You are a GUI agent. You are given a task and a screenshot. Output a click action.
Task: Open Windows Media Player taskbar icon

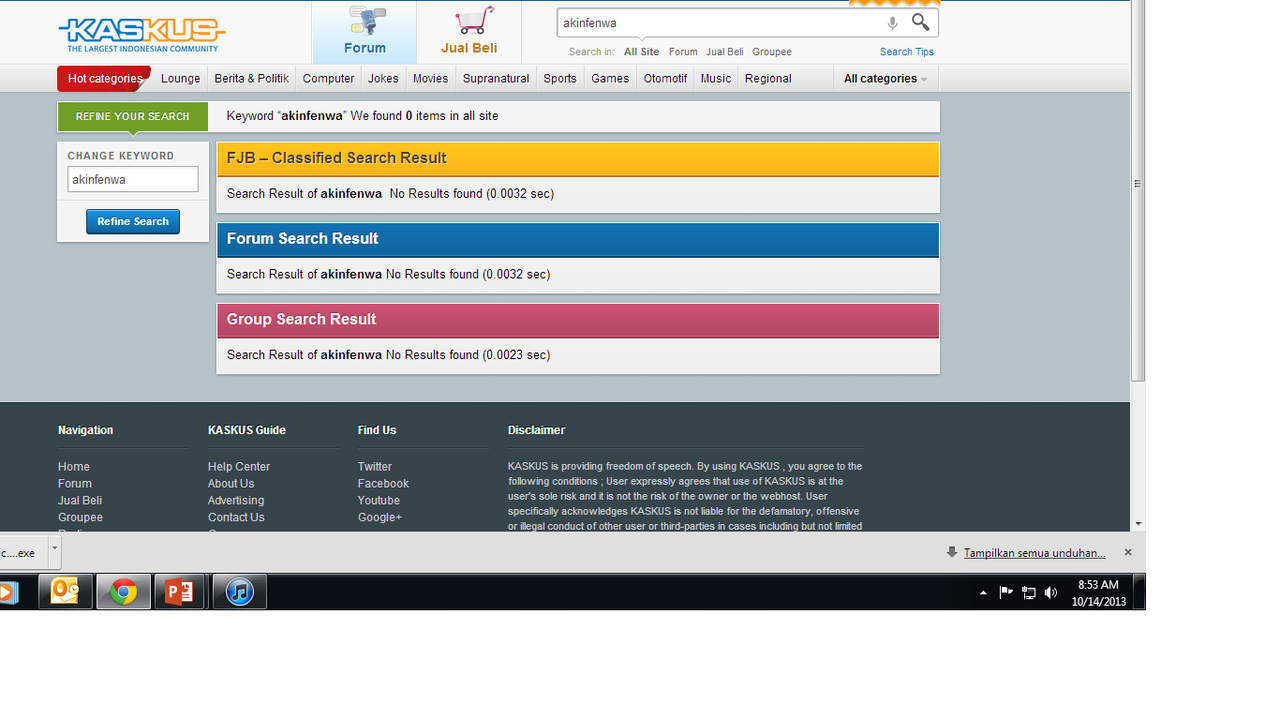(x=8, y=592)
